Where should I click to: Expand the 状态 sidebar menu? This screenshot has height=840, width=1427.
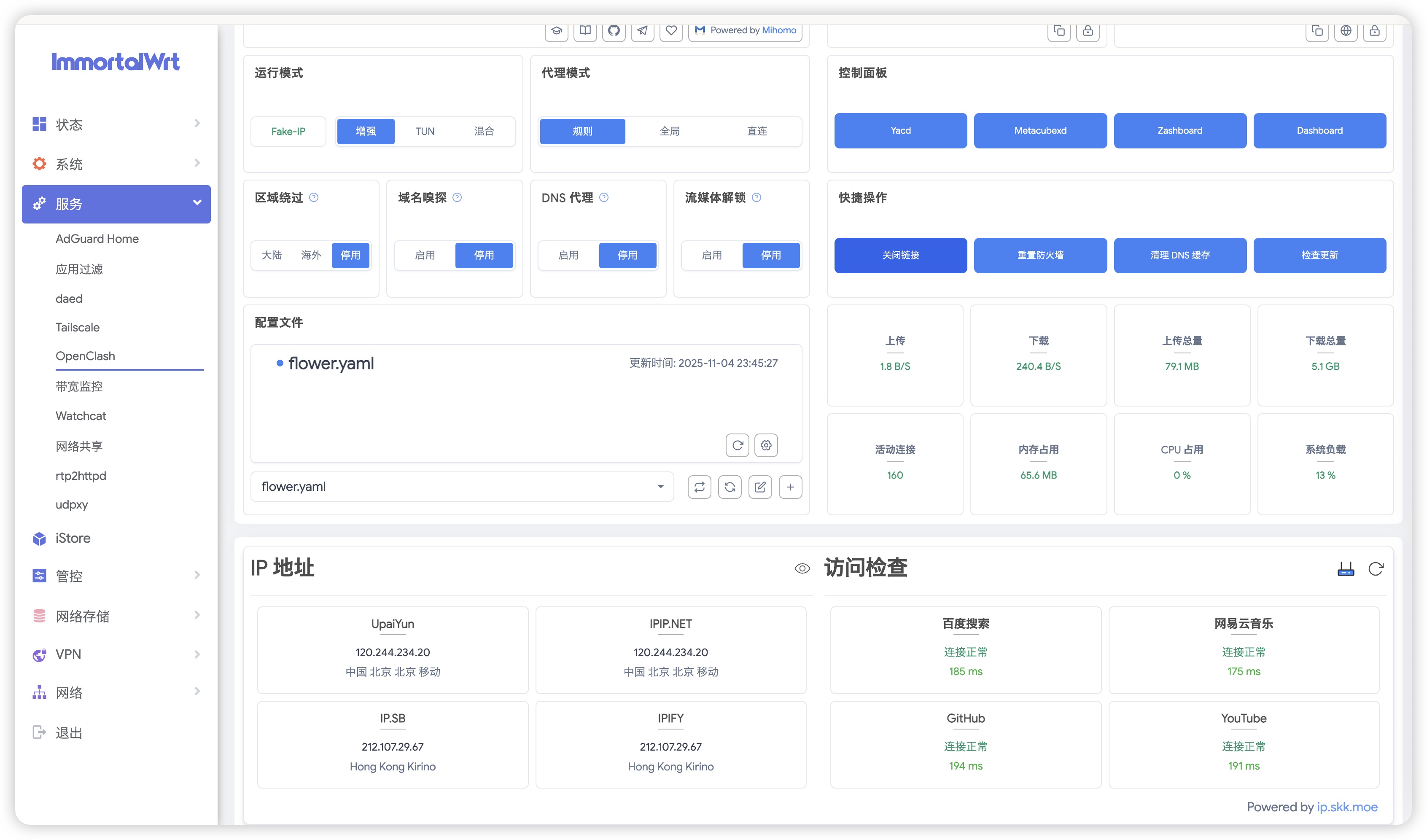coord(116,124)
